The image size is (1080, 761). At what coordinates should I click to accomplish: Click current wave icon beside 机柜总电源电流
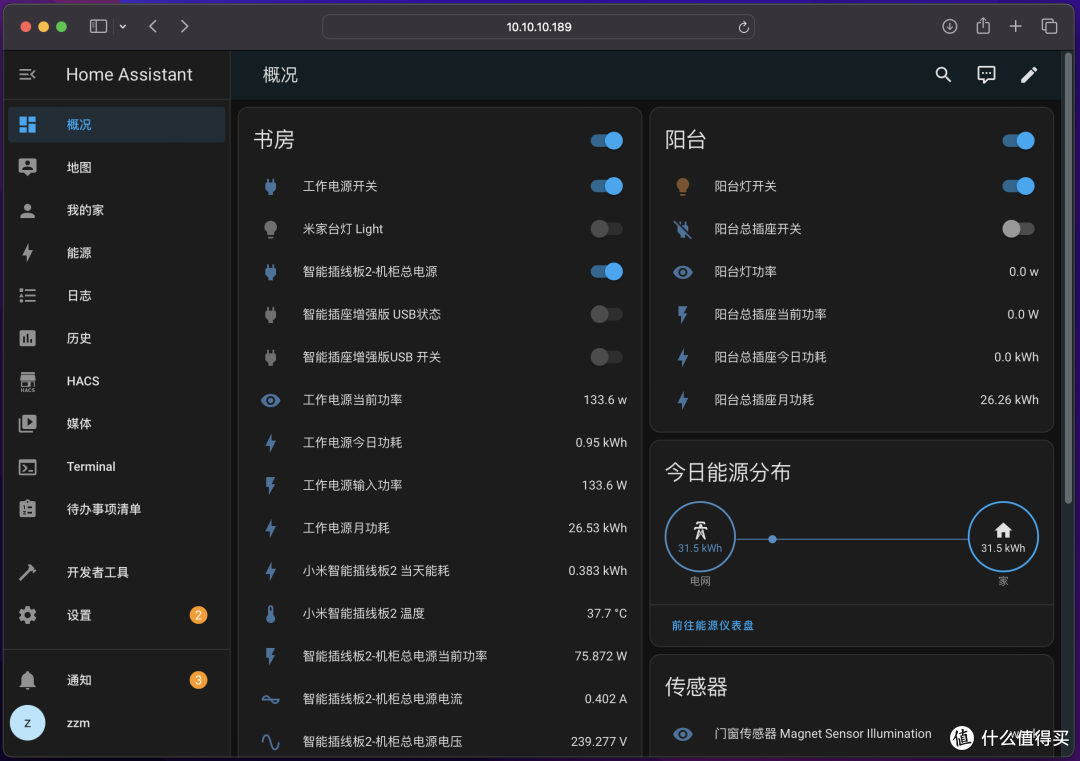pos(271,699)
